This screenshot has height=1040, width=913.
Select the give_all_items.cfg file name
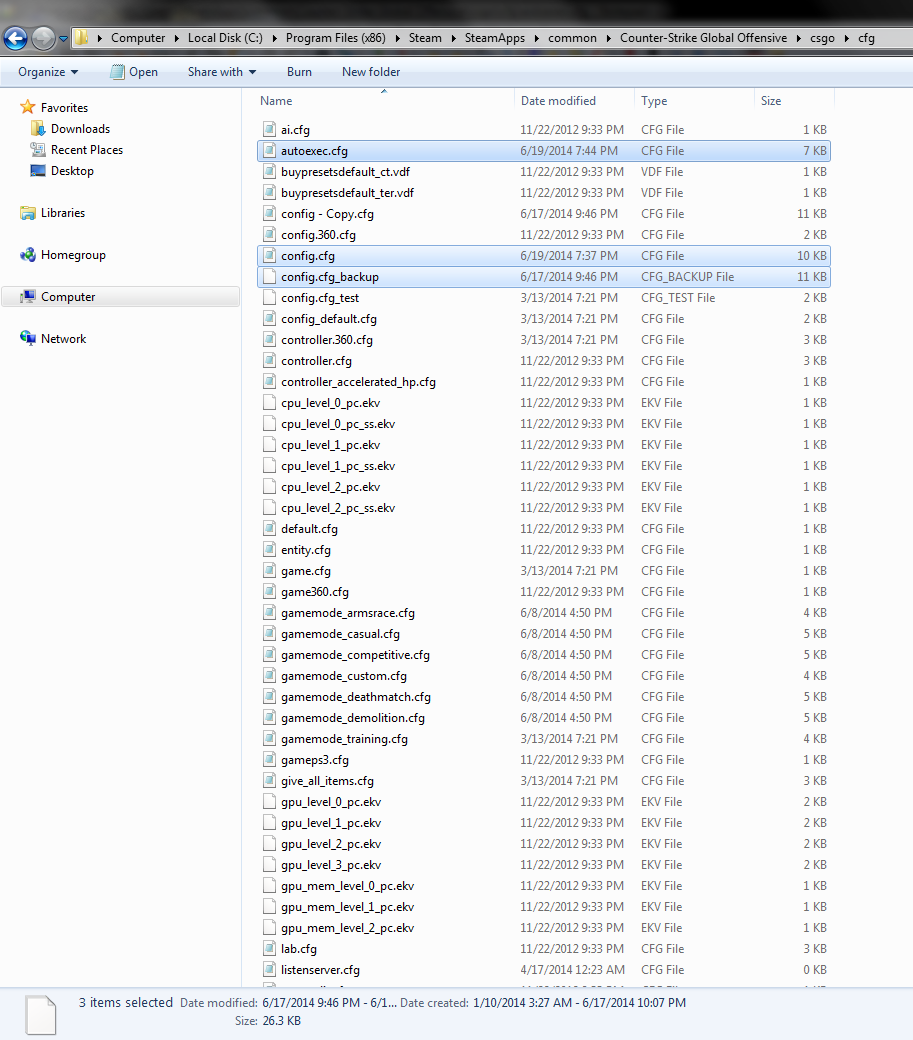click(x=327, y=781)
